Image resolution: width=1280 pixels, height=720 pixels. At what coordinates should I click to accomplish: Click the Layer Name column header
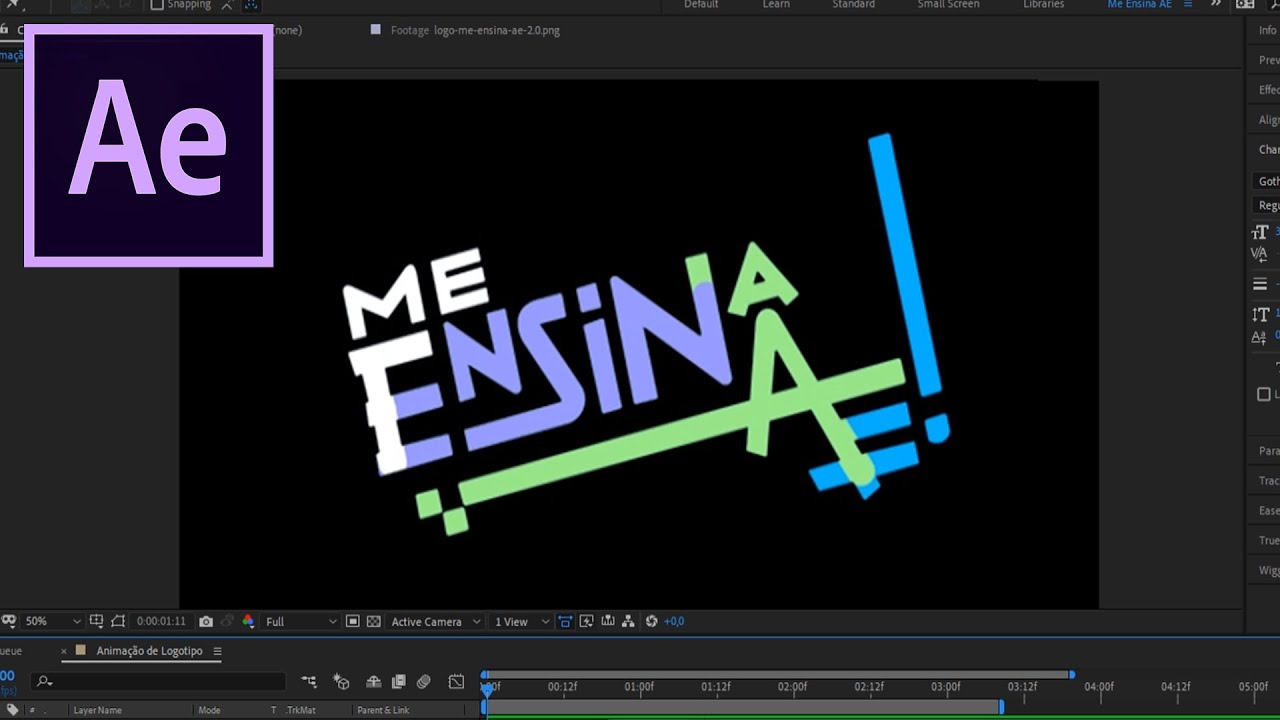coord(97,710)
